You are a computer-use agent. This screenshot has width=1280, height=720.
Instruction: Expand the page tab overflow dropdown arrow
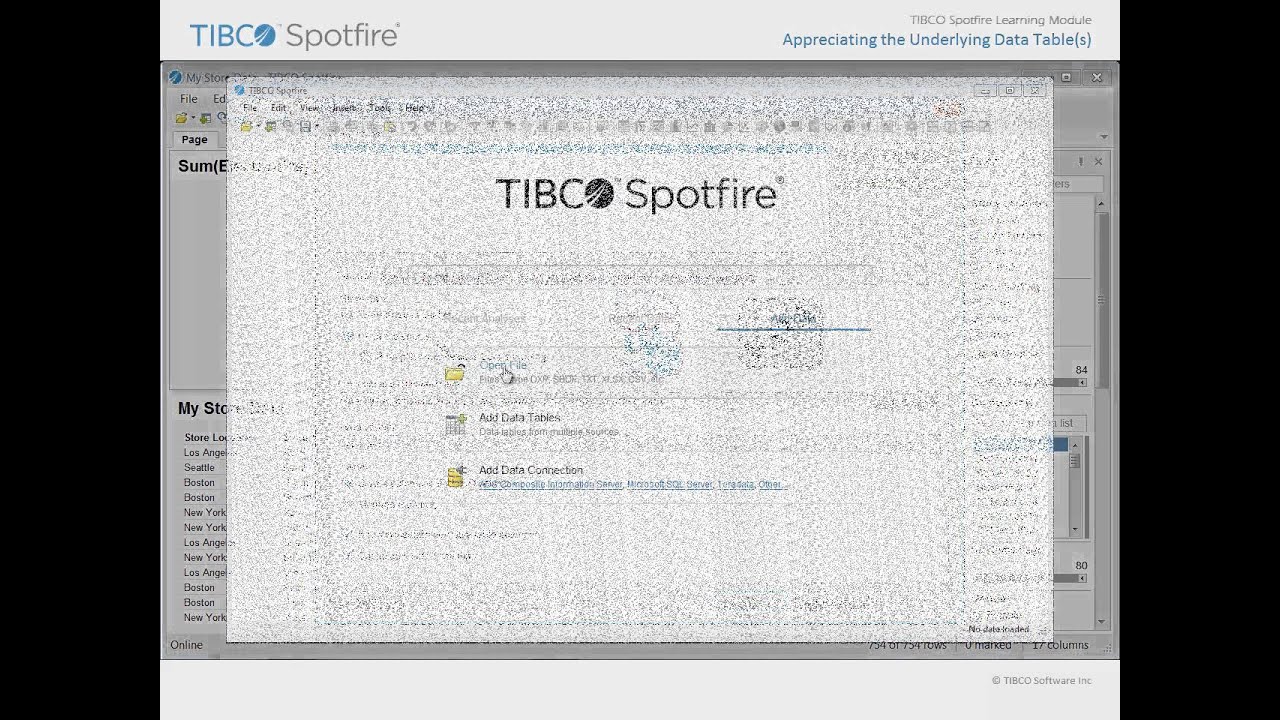point(1103,137)
